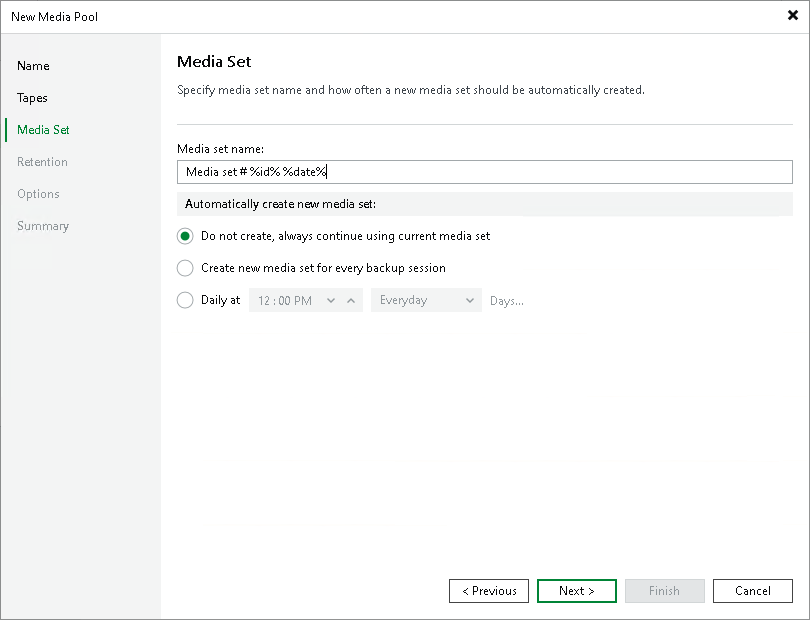Increase time with the up arrow
Screen dimensions: 810x620
click(351, 300)
